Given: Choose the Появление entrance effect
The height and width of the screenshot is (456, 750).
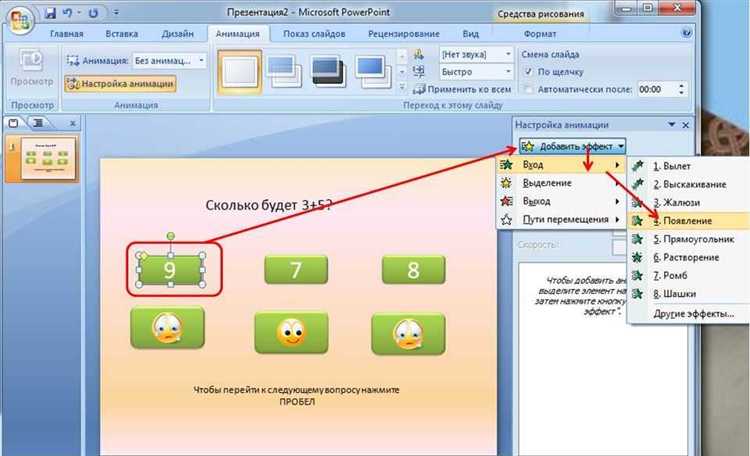Looking at the screenshot, I should point(688,221).
